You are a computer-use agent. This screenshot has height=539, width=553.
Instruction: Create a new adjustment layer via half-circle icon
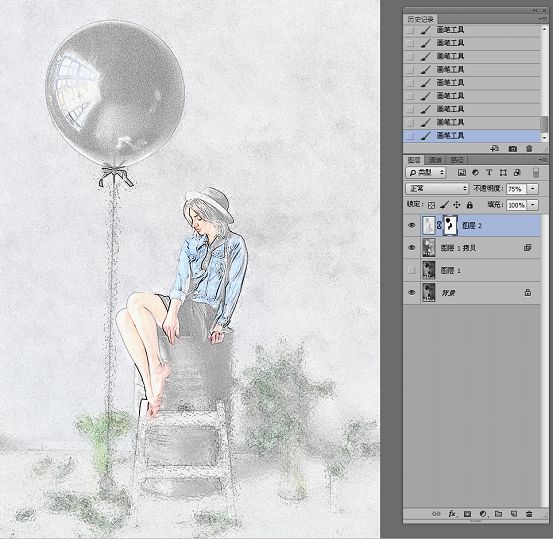[483, 514]
